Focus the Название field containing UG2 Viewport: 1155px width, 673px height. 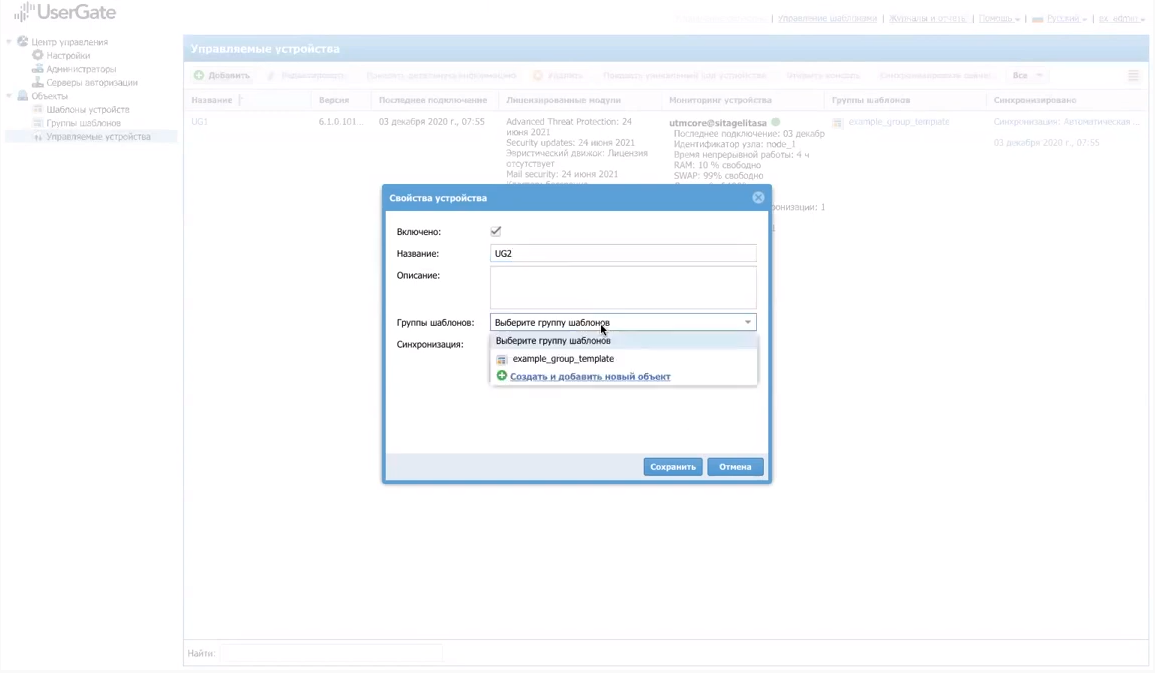point(623,253)
